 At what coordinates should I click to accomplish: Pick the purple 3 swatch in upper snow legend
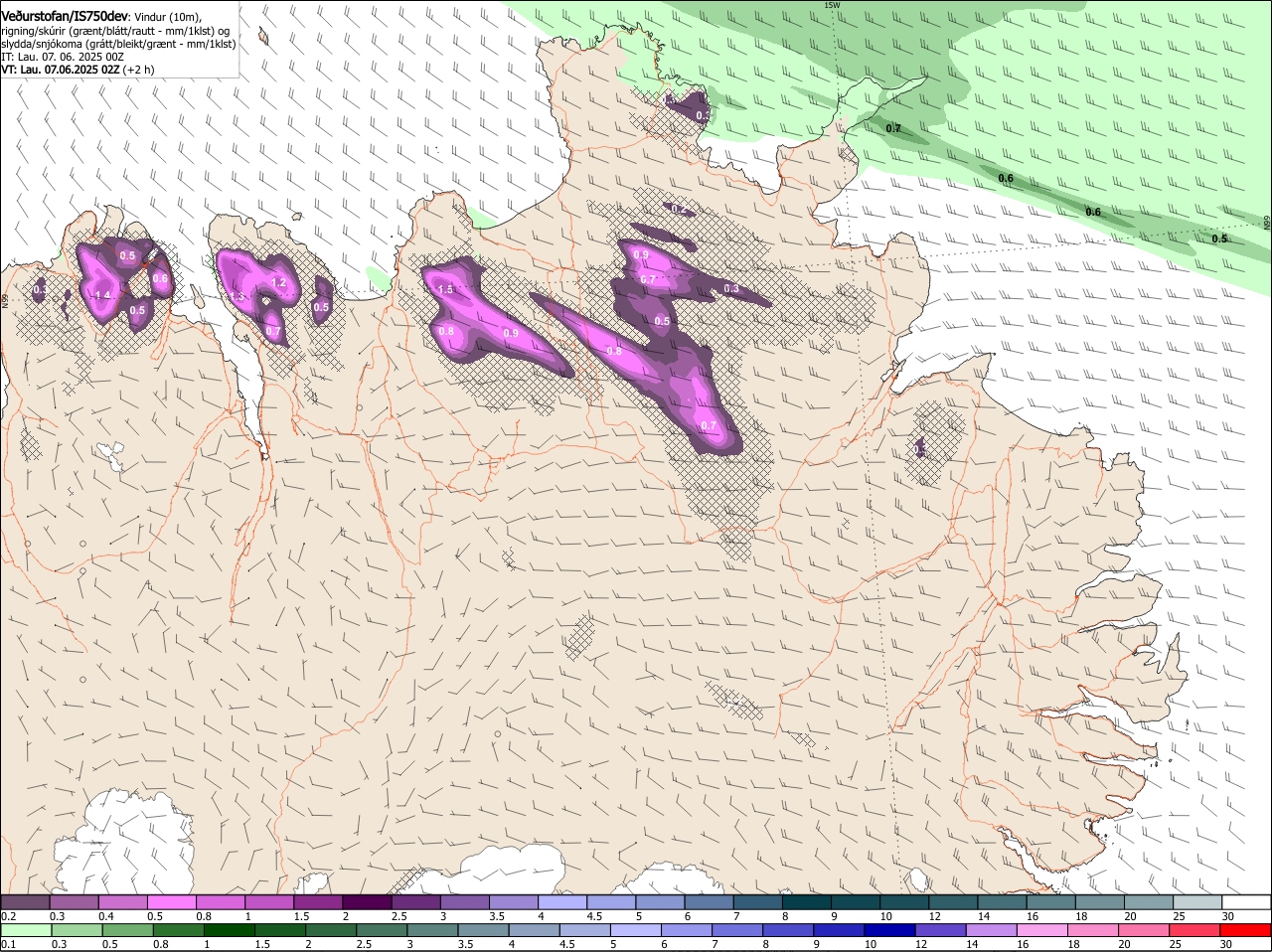click(463, 901)
